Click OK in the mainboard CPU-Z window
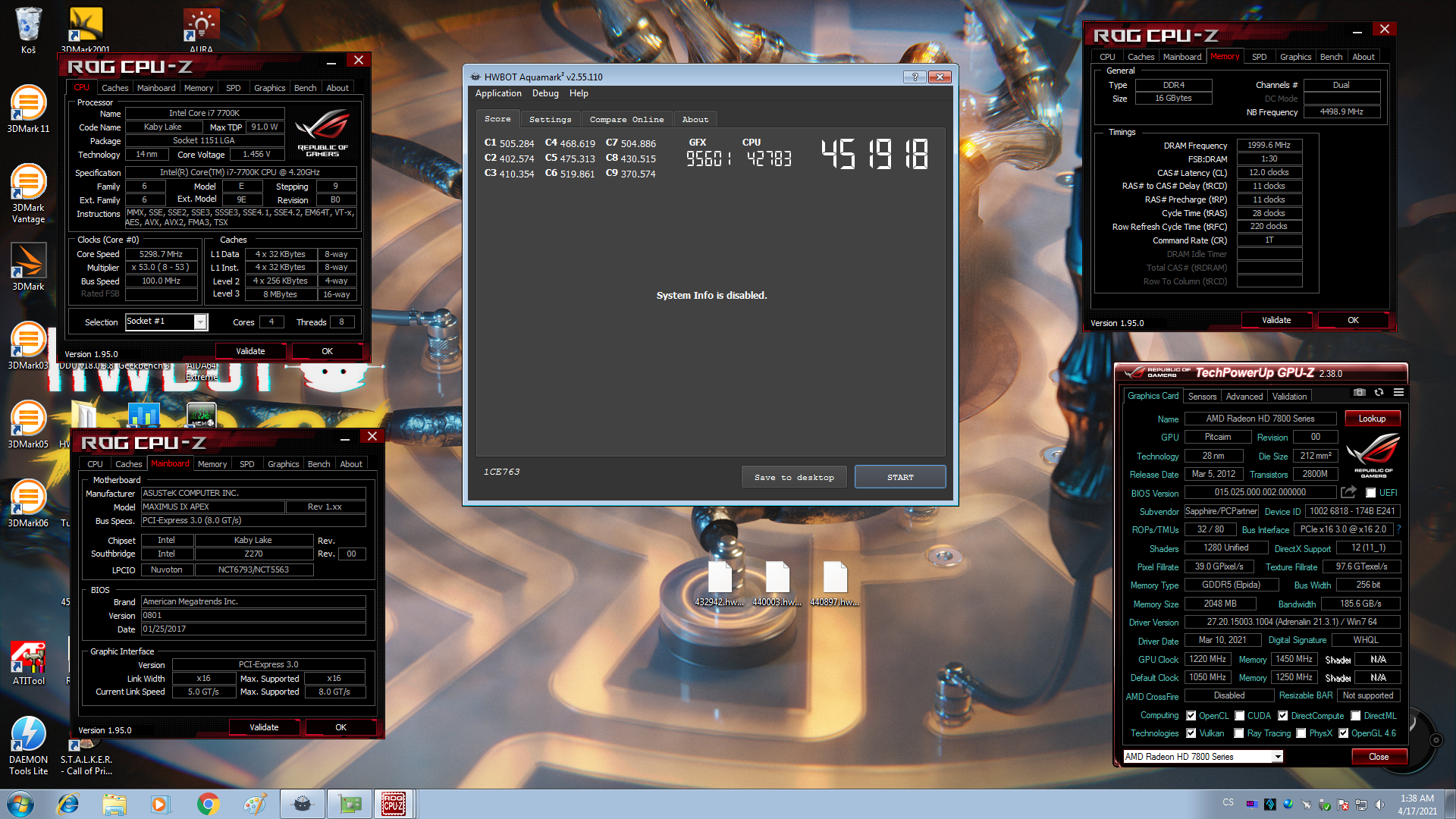1456x819 pixels. 340,727
